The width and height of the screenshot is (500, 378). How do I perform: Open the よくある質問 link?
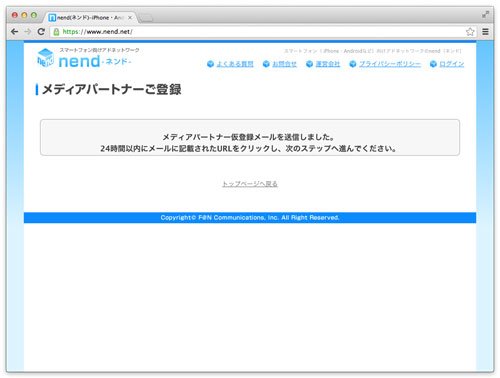(235, 64)
